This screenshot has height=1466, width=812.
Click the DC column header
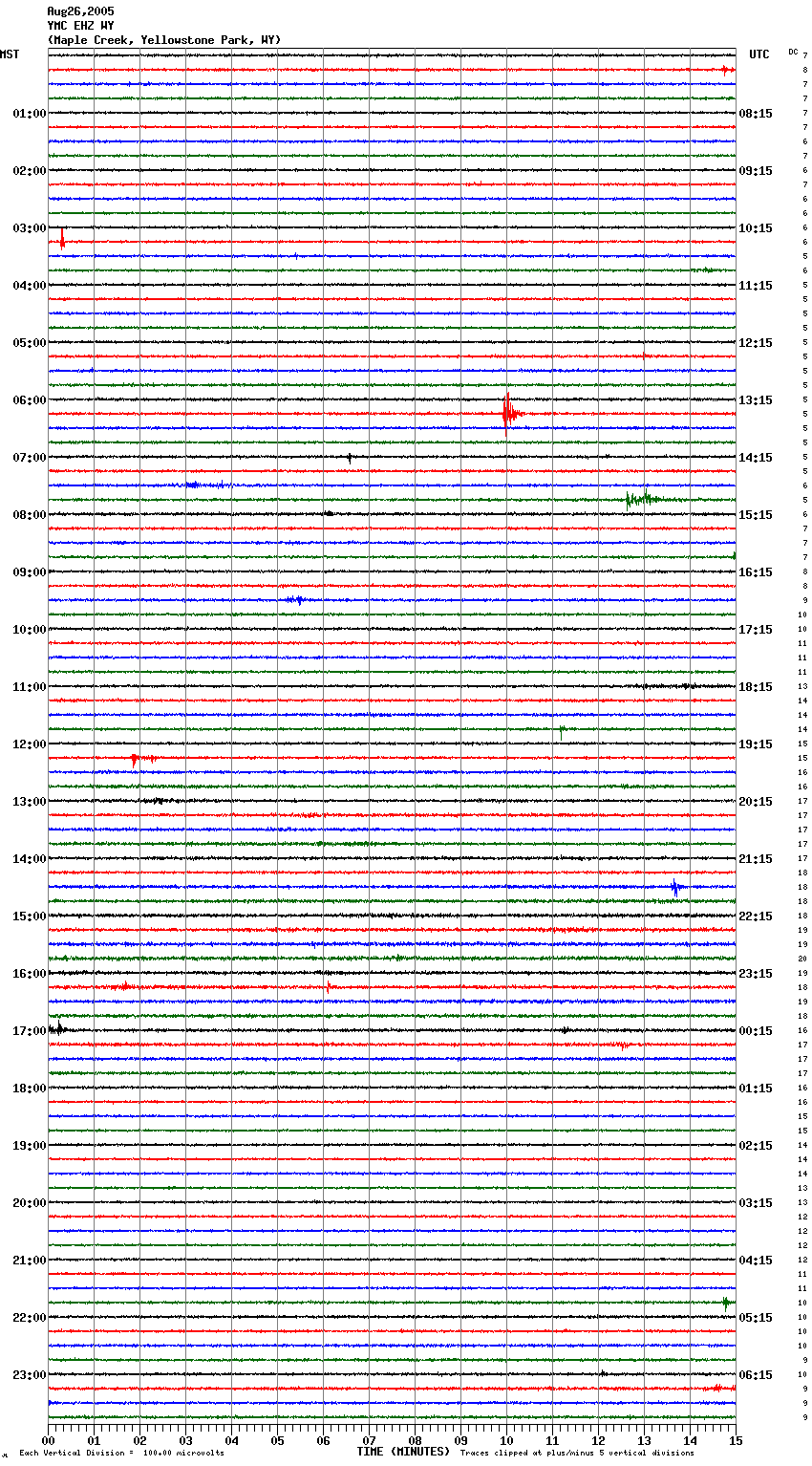793,52
